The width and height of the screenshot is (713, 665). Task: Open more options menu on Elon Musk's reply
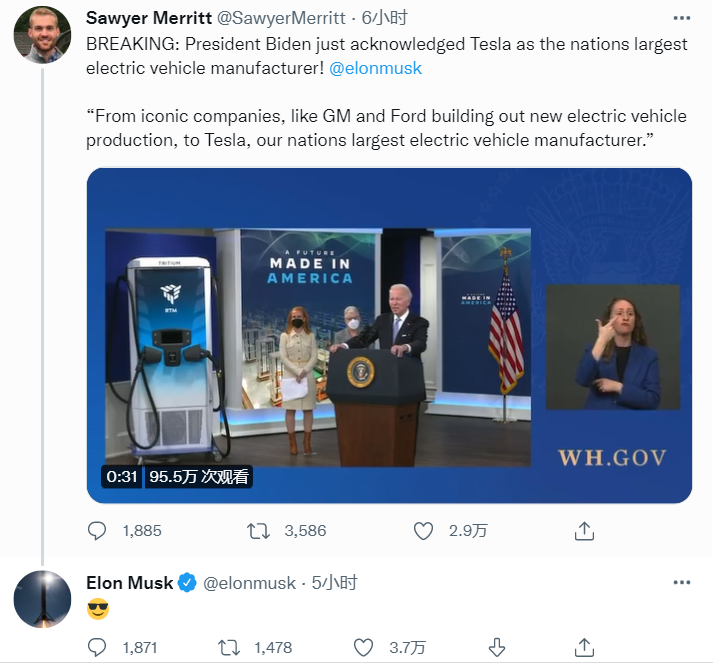pyautogui.click(x=682, y=582)
